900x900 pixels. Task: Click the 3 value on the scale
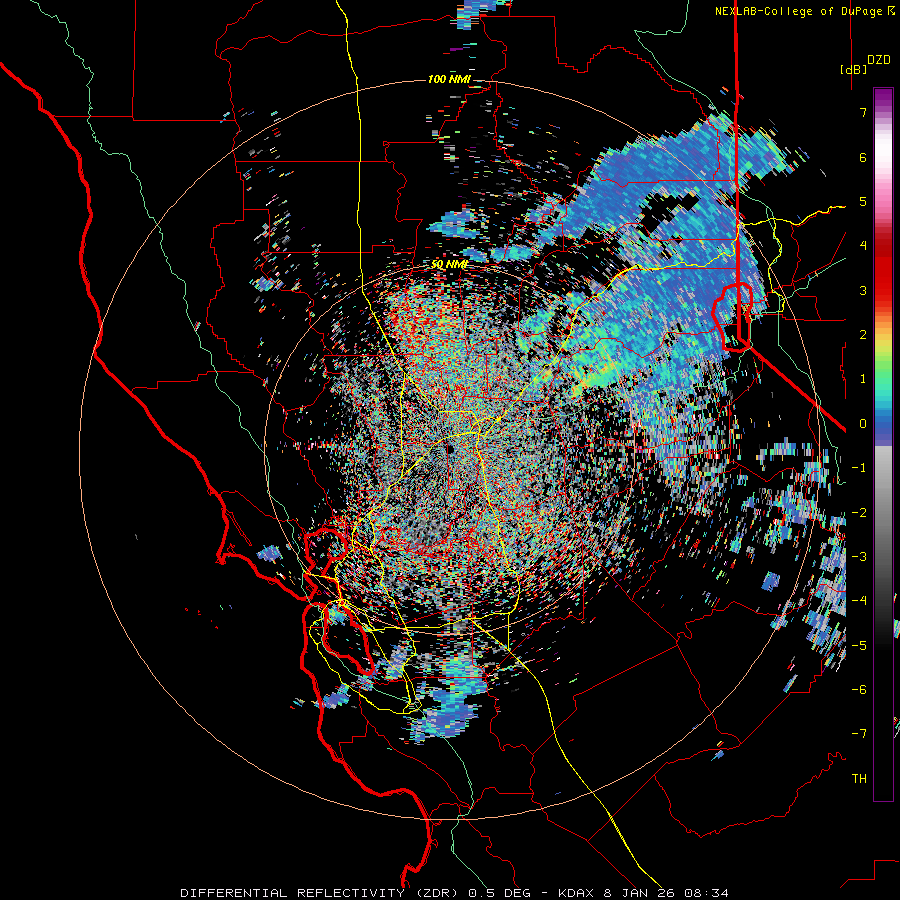[863, 290]
